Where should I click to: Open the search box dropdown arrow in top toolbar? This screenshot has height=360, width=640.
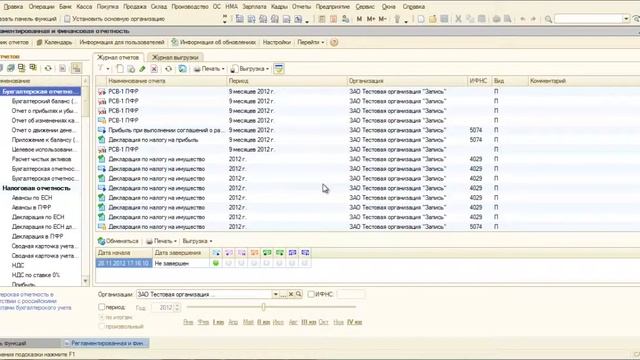[626, 19]
